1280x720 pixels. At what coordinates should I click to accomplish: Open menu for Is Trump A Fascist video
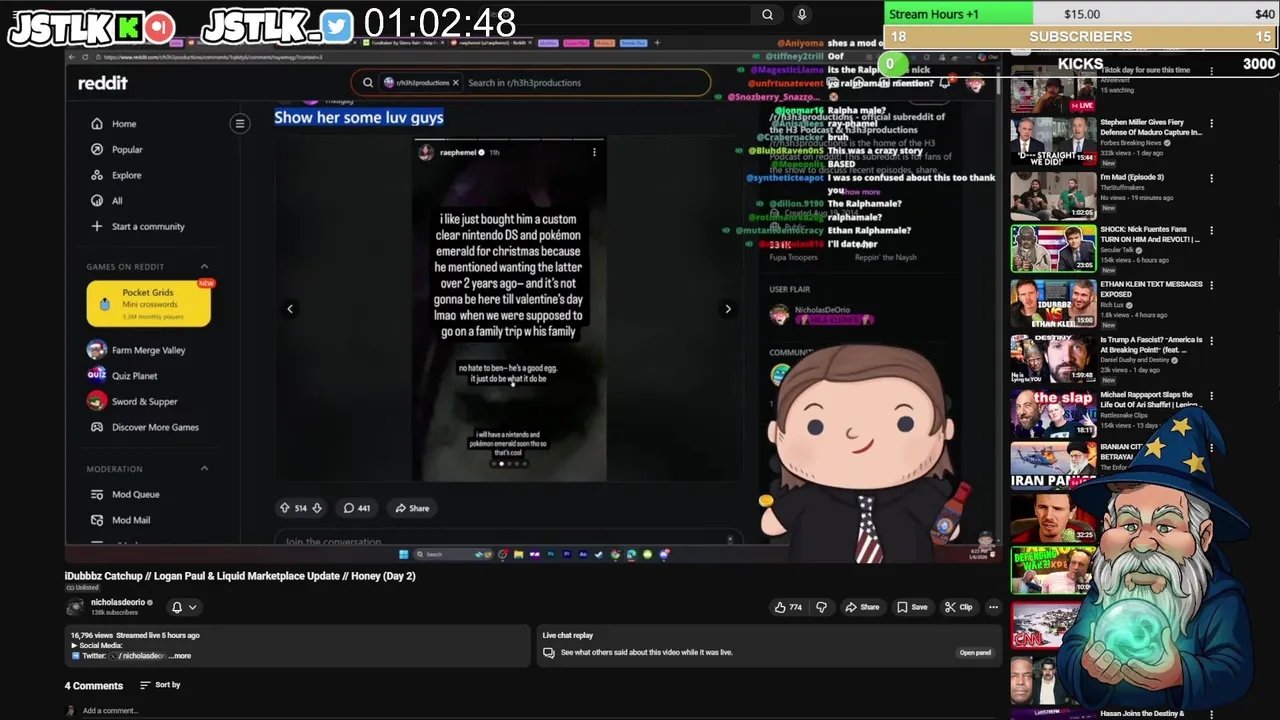point(1211,341)
